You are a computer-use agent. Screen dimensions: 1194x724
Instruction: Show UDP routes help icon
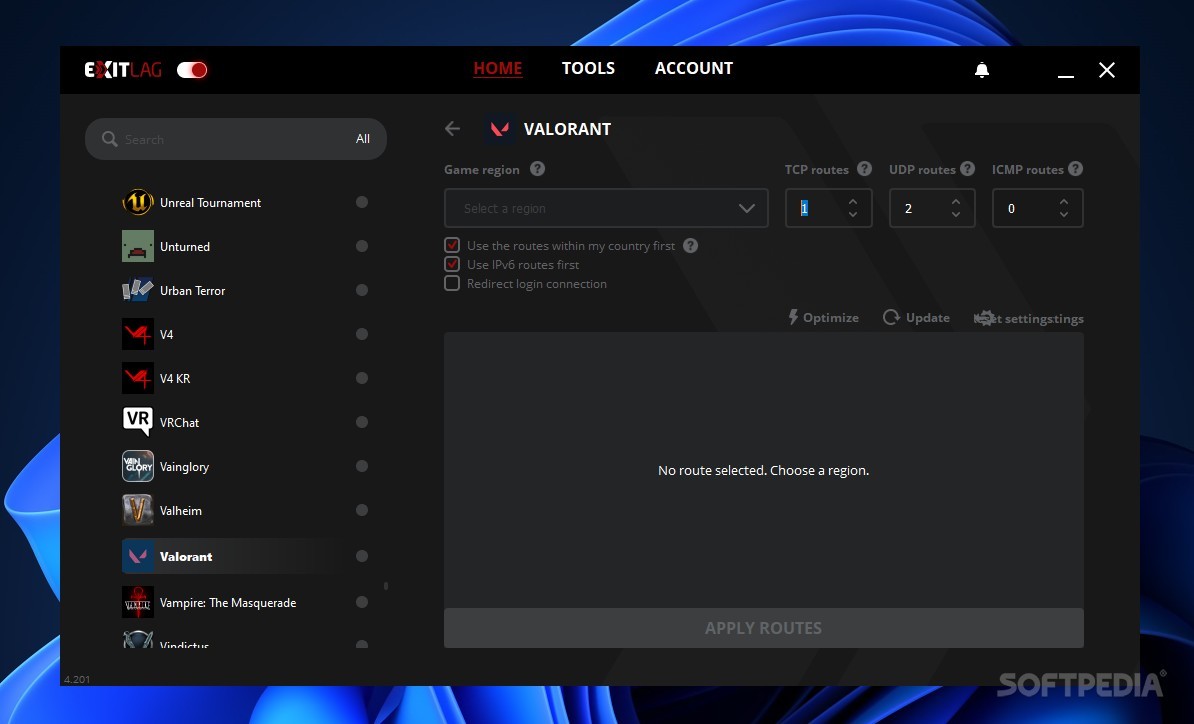click(x=967, y=169)
